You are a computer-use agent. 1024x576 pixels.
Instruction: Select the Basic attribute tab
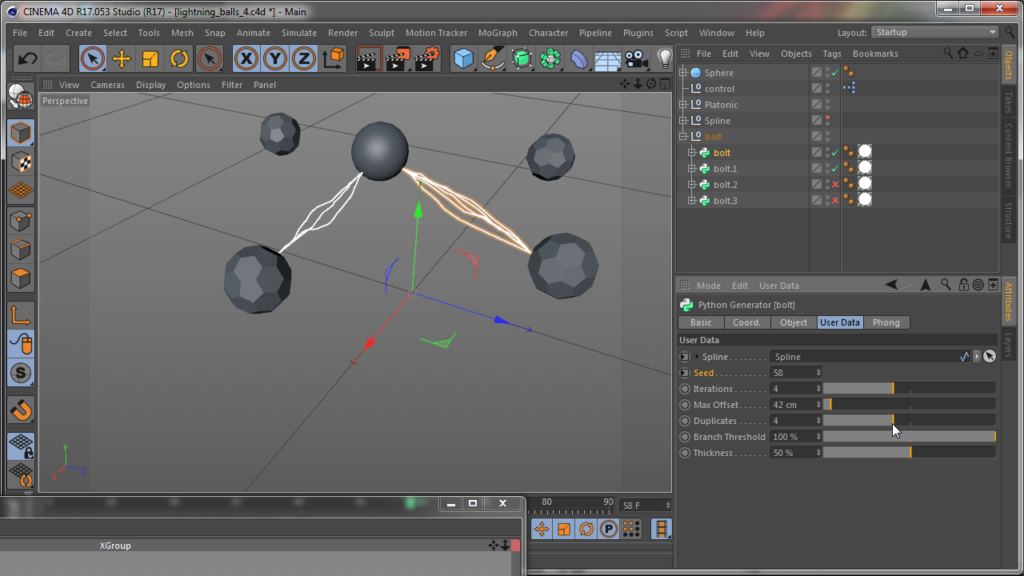[x=700, y=323]
